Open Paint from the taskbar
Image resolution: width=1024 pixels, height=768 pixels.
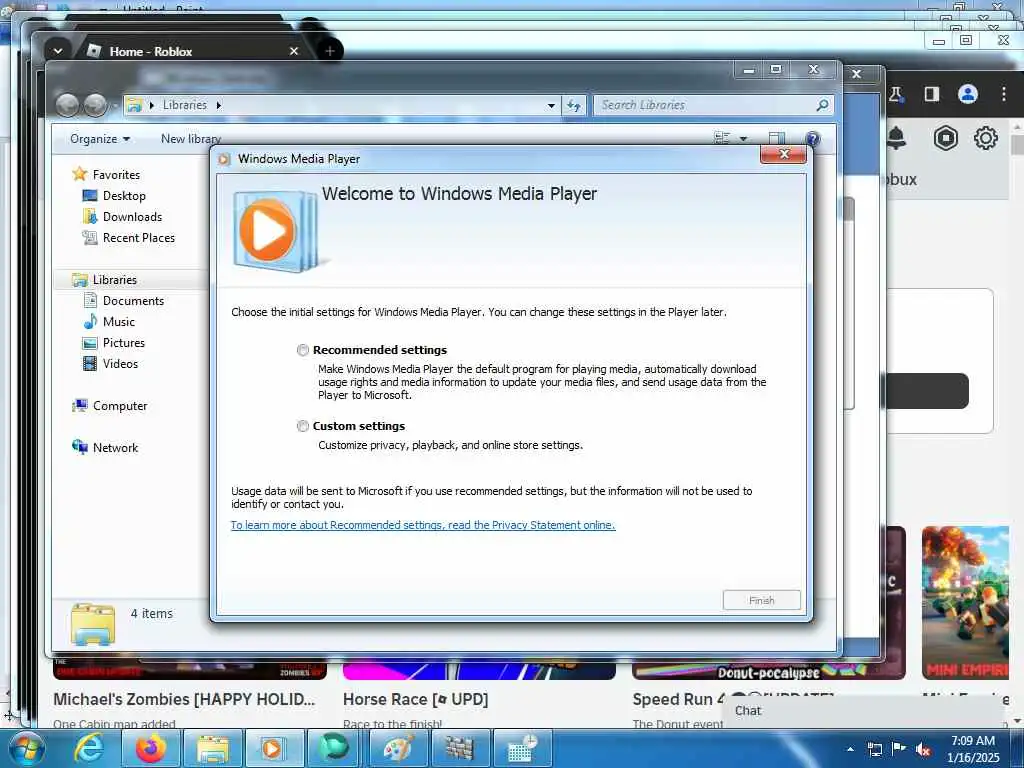(398, 749)
